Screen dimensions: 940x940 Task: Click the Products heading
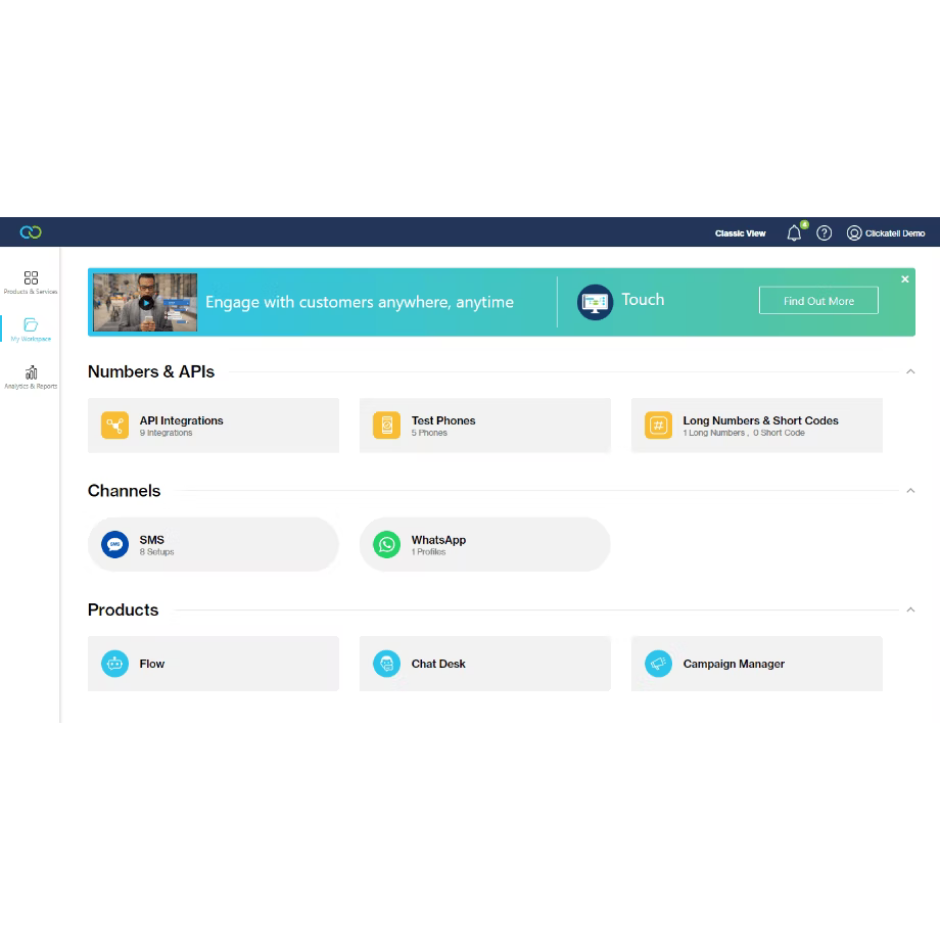(x=123, y=610)
